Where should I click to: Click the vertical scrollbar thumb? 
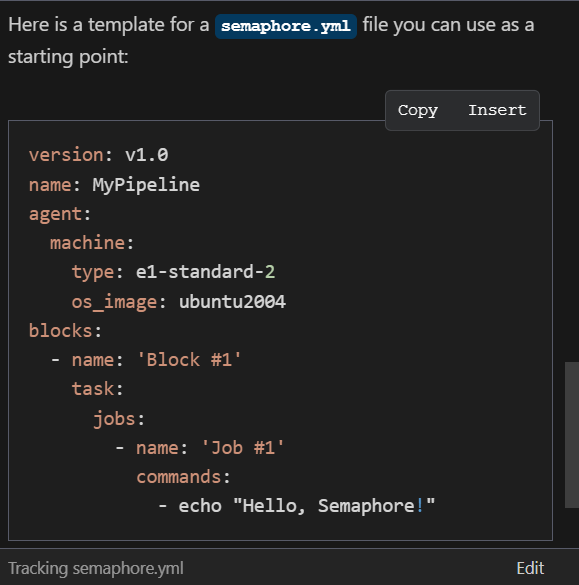tap(572, 435)
